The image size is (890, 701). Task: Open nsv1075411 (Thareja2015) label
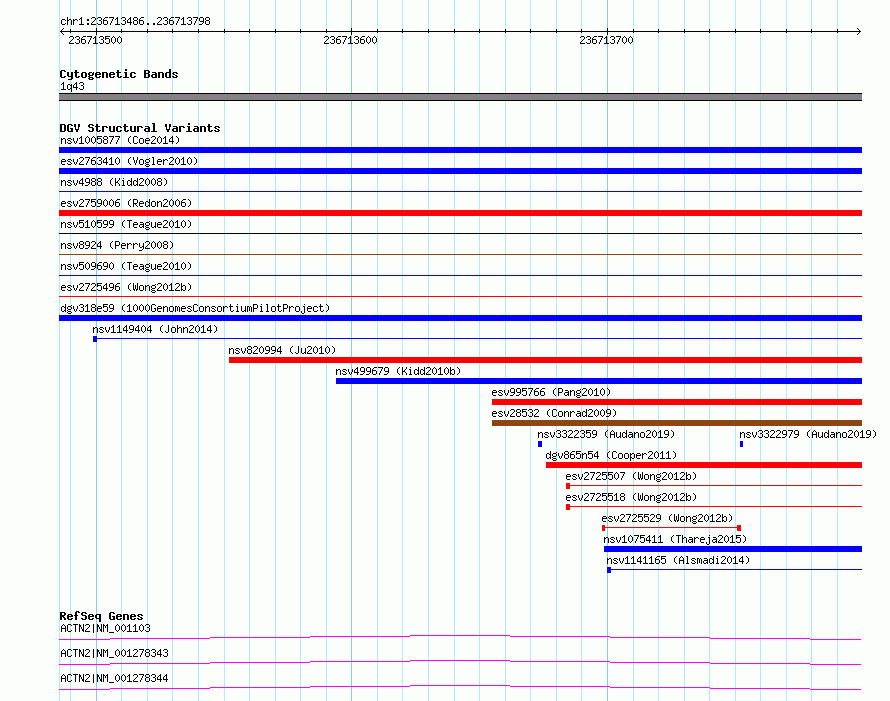[x=675, y=539]
